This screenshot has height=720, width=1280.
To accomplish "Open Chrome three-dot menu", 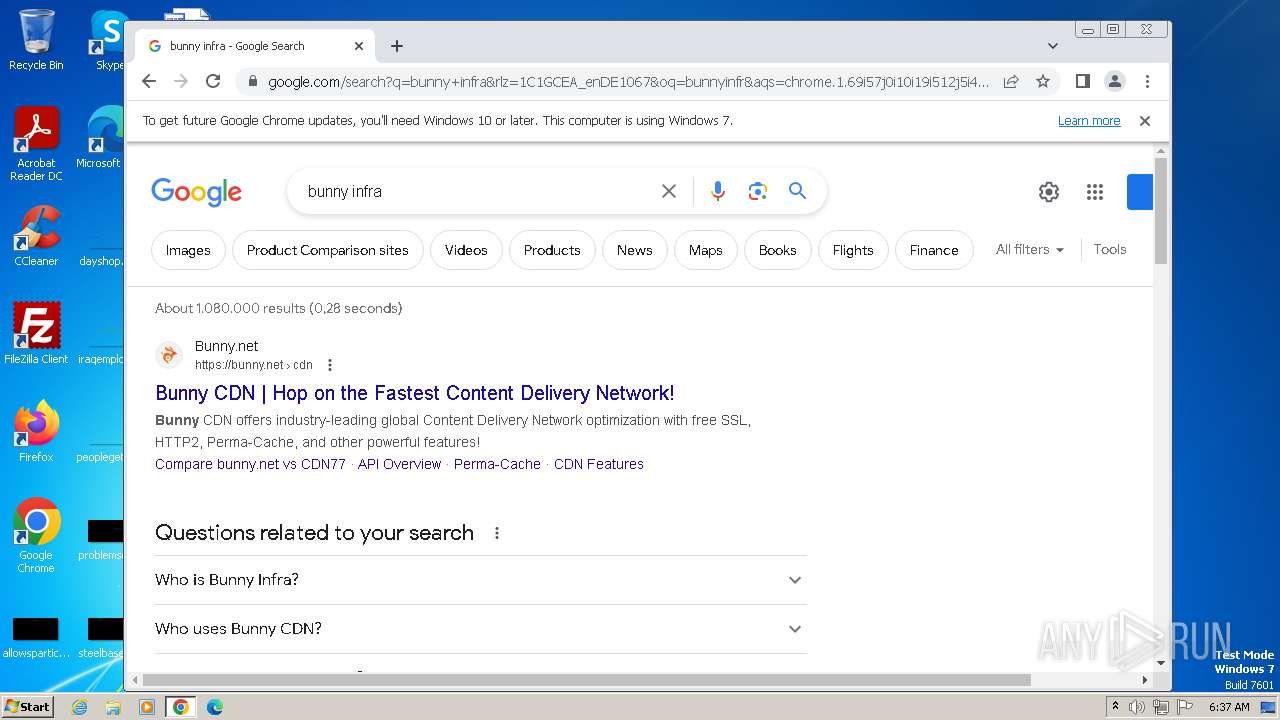I will coord(1147,81).
